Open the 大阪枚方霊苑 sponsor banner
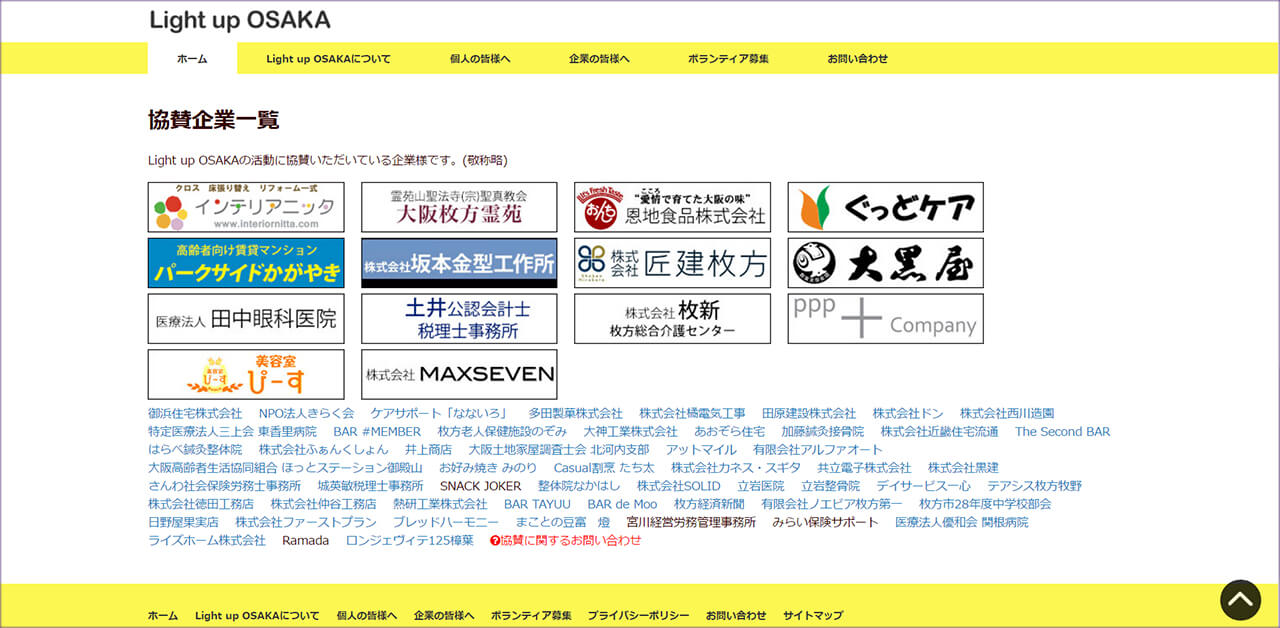Viewport: 1280px width, 628px height. click(459, 207)
